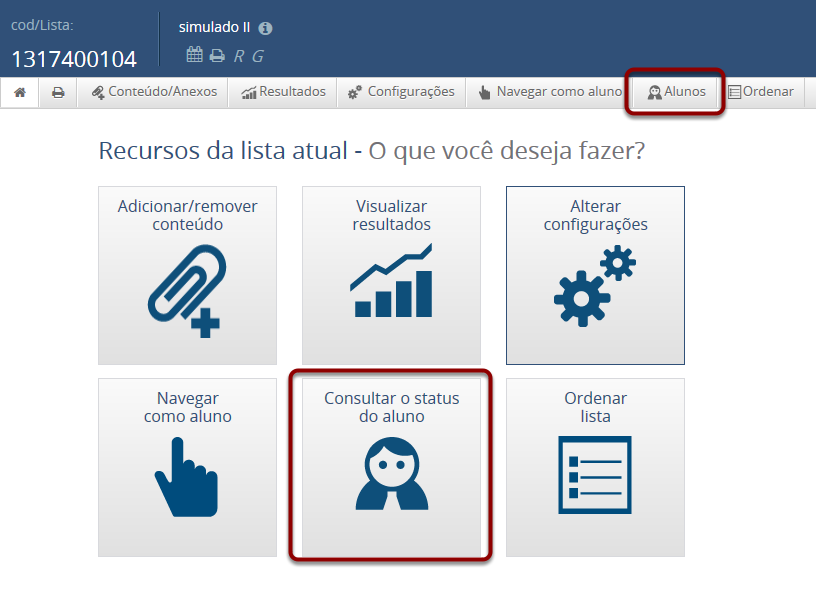Viewport: 816px width, 589px height.
Task: Open the calendar icon in the header
Action: coord(195,53)
